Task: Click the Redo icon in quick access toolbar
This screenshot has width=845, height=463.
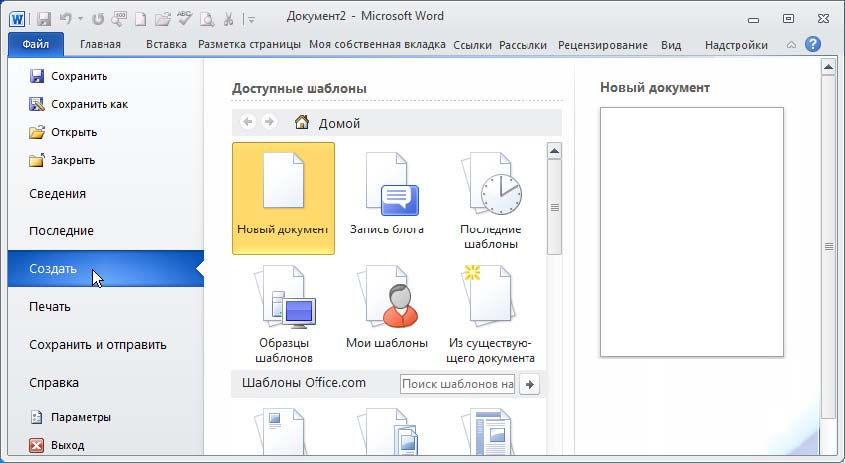Action: (x=98, y=20)
